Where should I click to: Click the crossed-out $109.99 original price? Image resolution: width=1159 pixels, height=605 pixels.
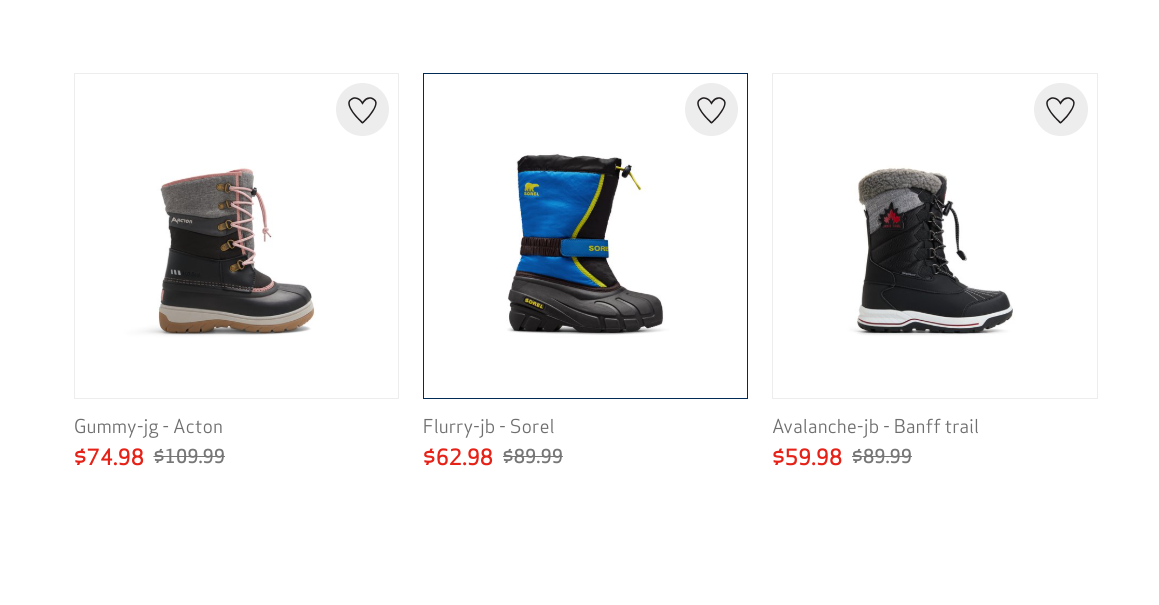[189, 456]
